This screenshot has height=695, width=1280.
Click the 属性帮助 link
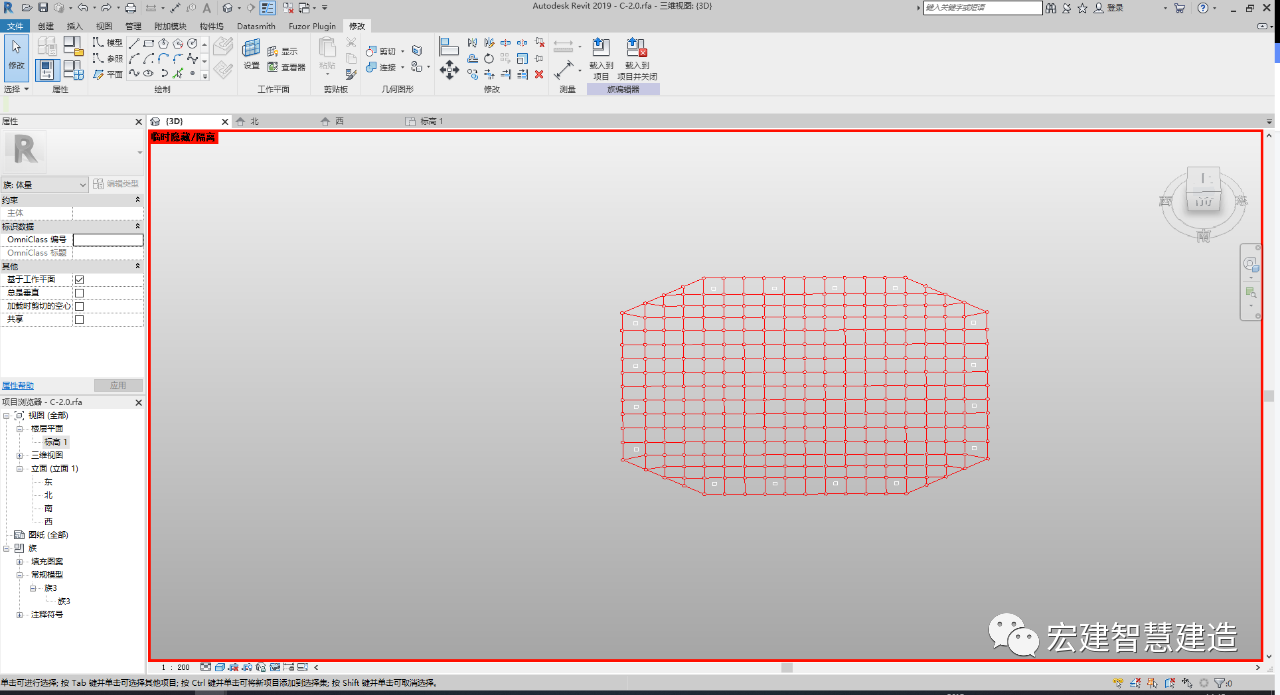(x=17, y=386)
